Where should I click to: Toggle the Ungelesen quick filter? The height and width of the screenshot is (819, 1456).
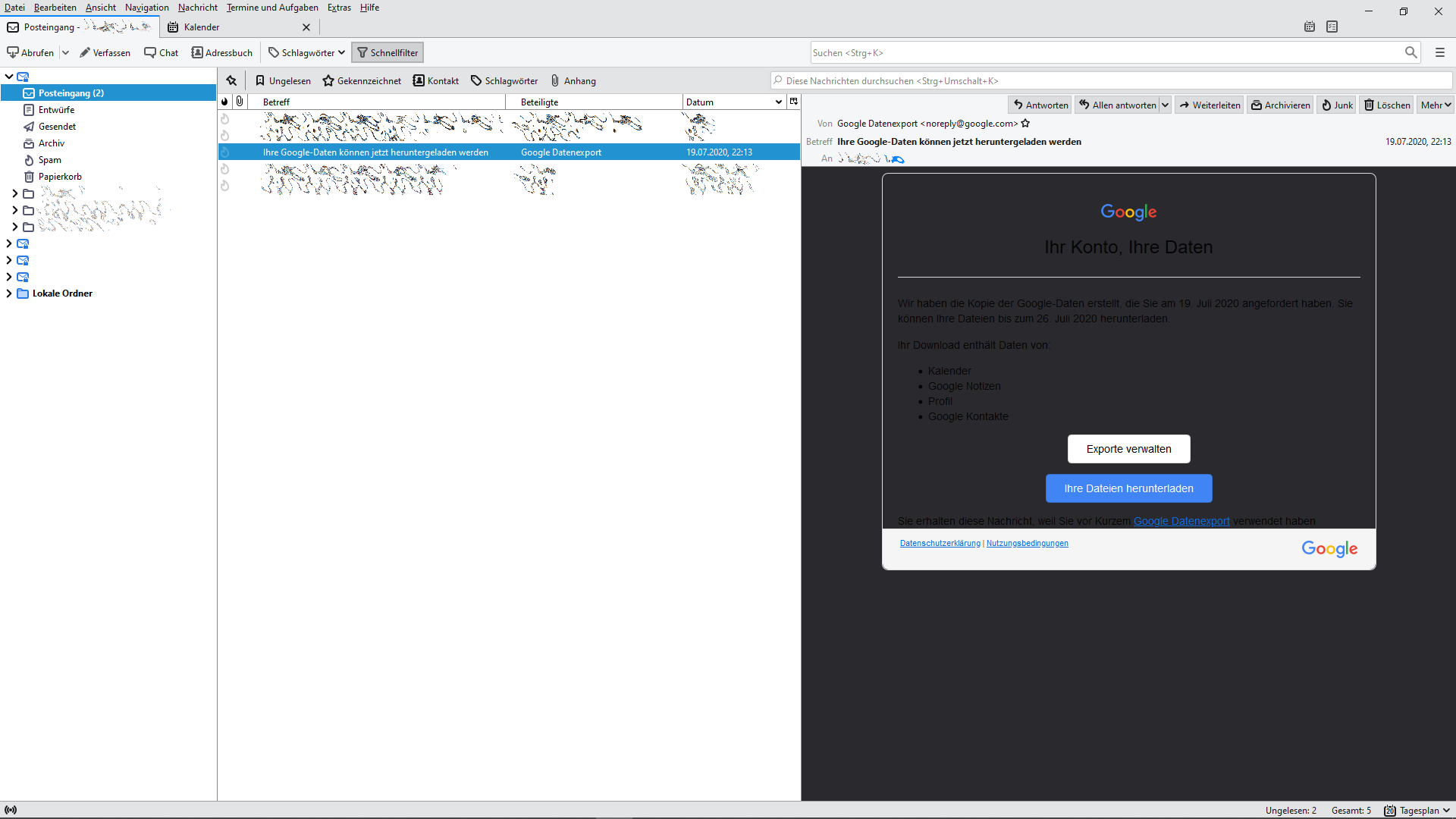(x=283, y=81)
